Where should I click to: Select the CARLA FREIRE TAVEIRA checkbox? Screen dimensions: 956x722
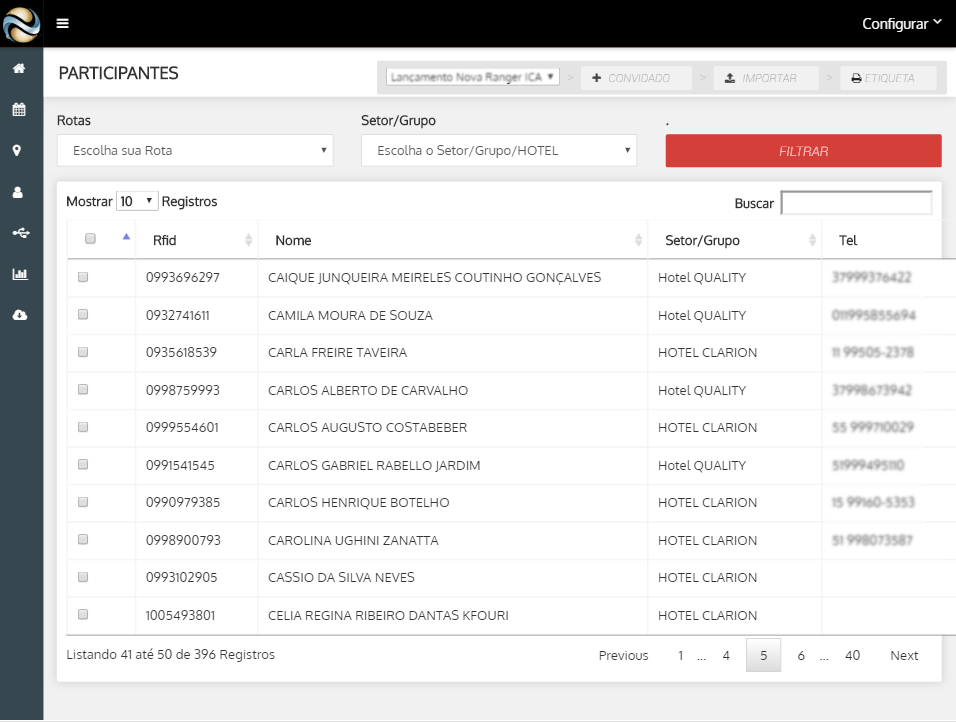coord(83,352)
